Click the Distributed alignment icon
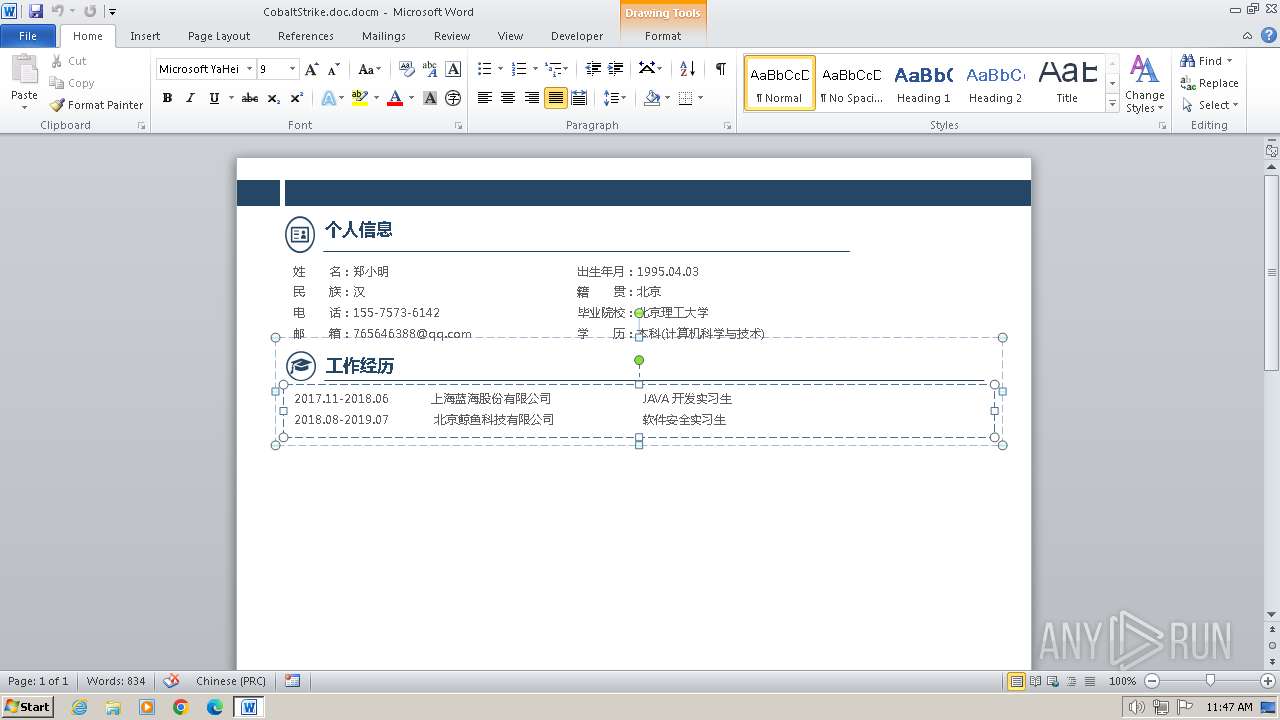 579,98
